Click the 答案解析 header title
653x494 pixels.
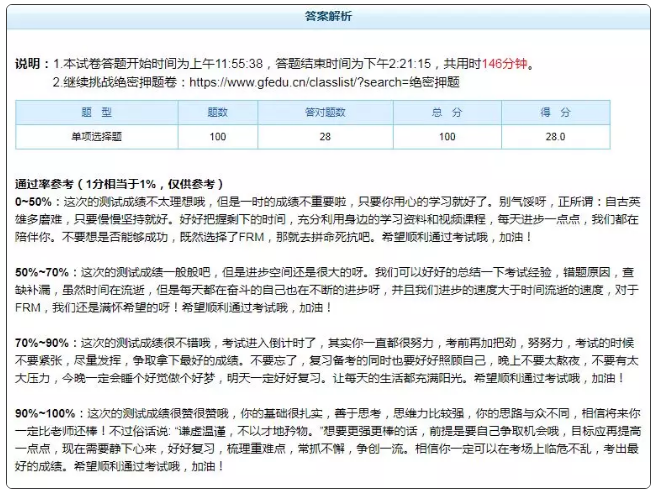(328, 16)
